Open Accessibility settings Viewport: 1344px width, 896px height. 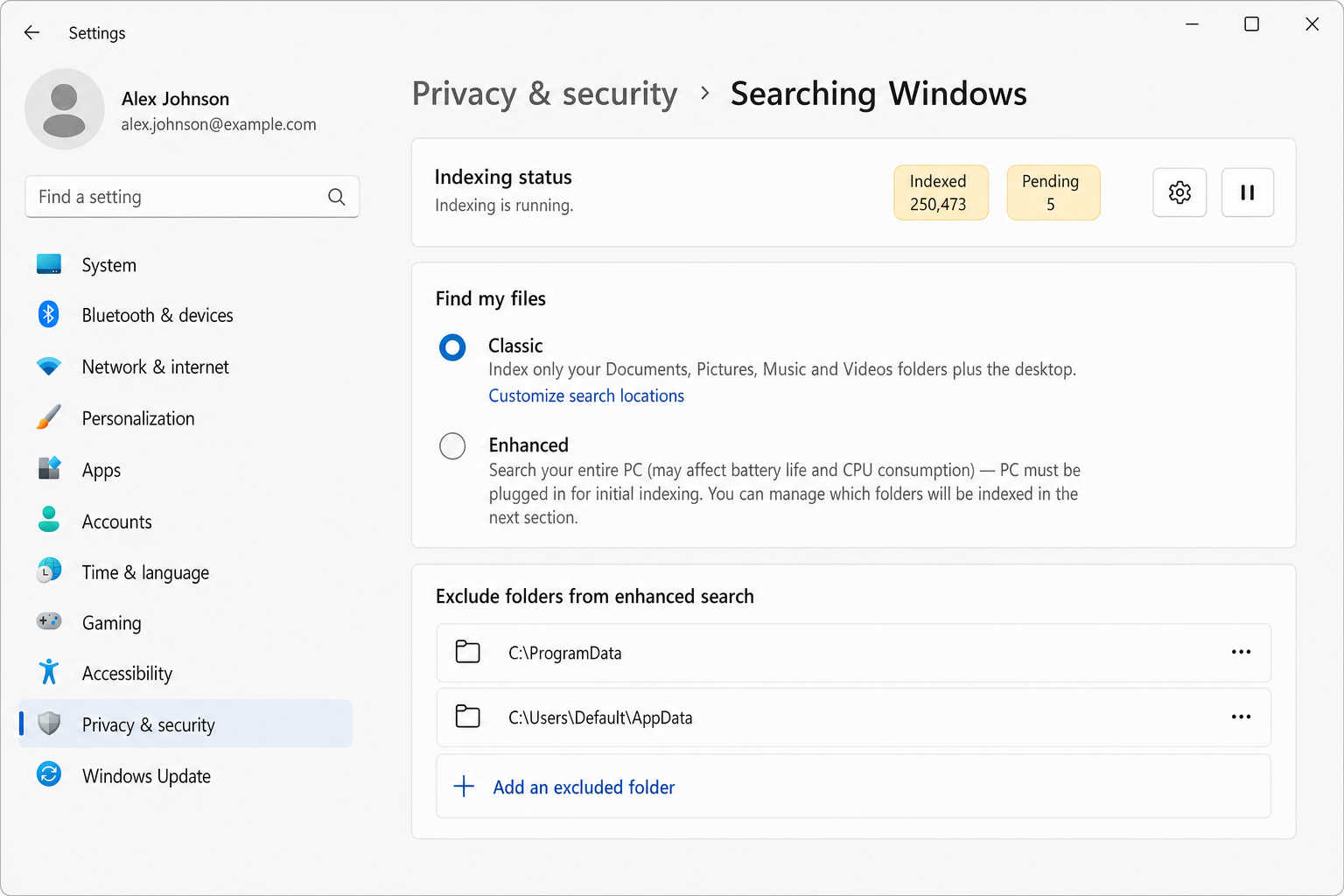pos(185,673)
